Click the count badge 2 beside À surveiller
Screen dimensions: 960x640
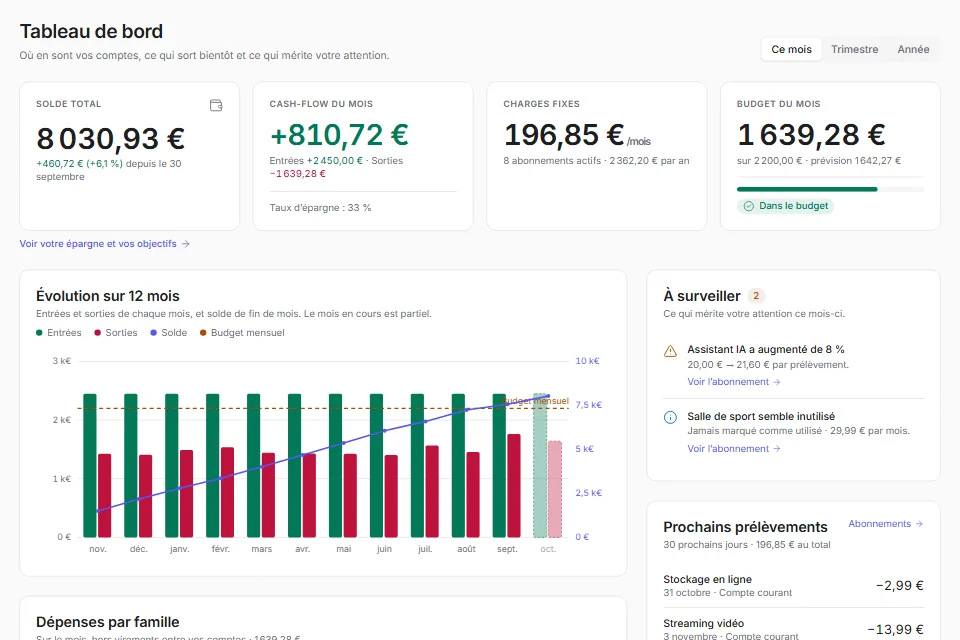pyautogui.click(x=756, y=296)
